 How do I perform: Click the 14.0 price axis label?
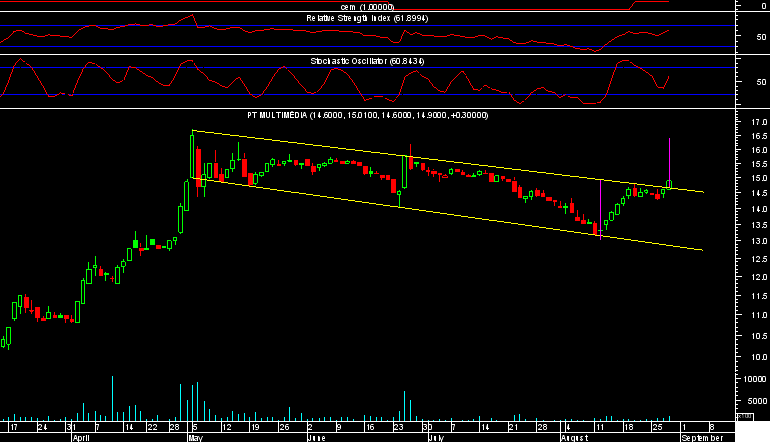pyautogui.click(x=759, y=209)
